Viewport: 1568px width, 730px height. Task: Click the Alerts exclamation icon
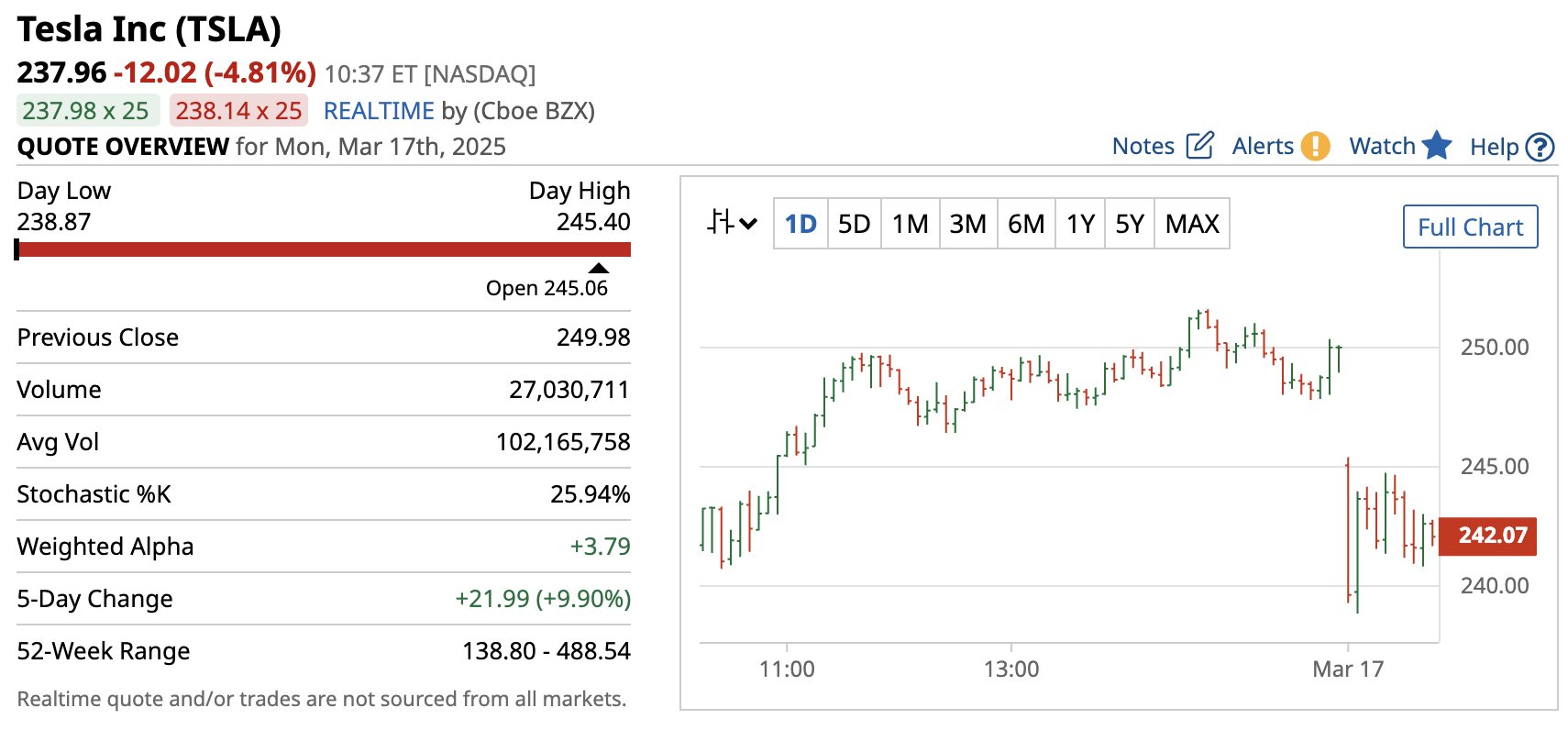(1315, 146)
